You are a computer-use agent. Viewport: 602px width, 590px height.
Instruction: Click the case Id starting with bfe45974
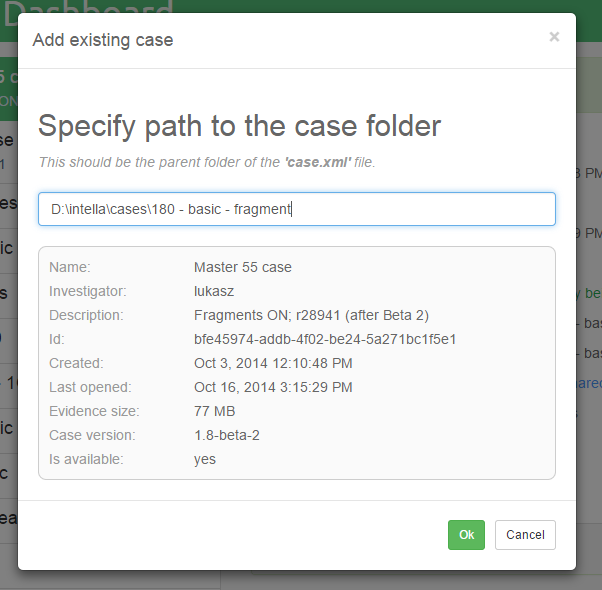pos(325,339)
